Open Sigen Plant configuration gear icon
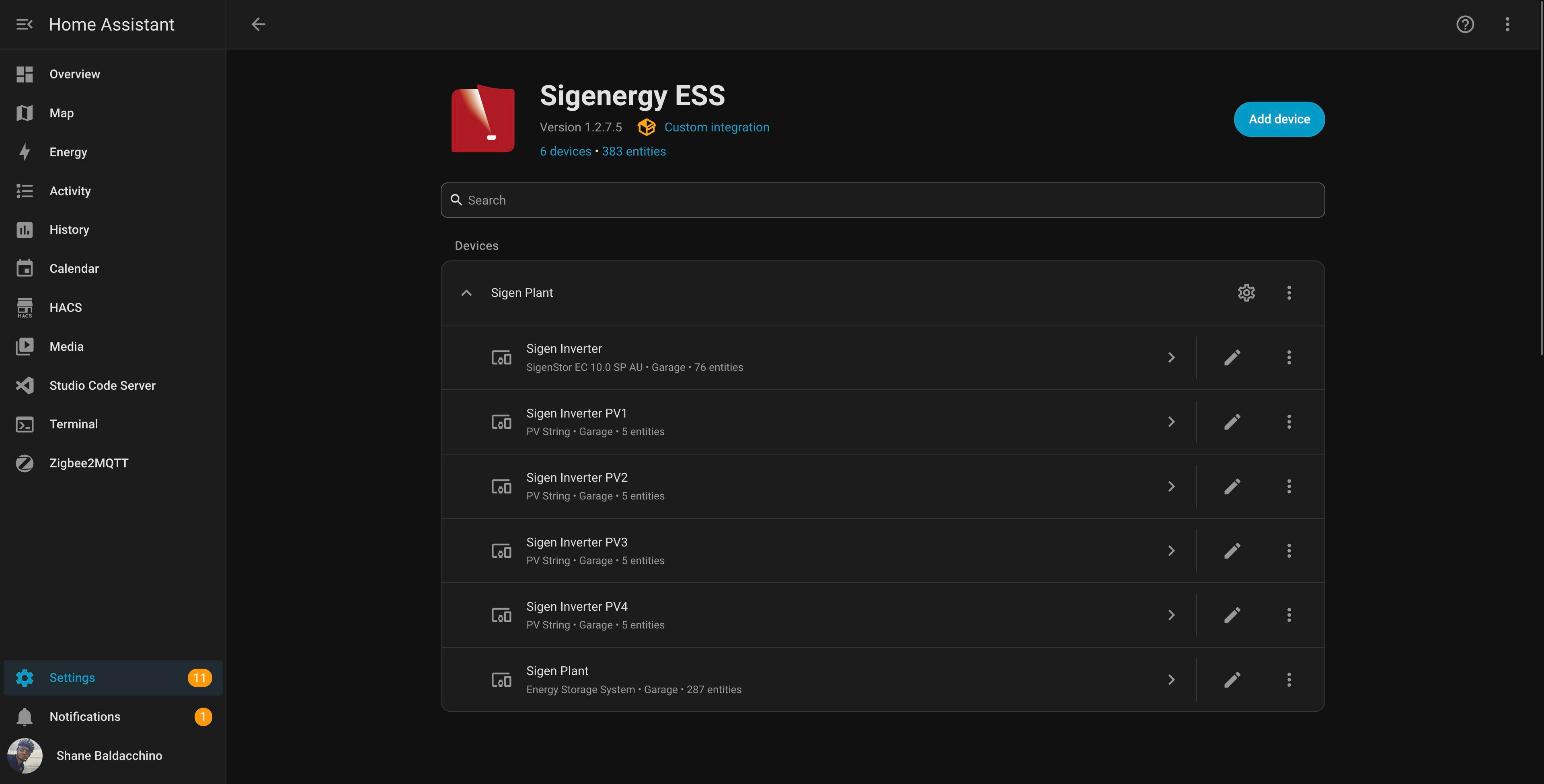The width and height of the screenshot is (1544, 784). coord(1246,293)
